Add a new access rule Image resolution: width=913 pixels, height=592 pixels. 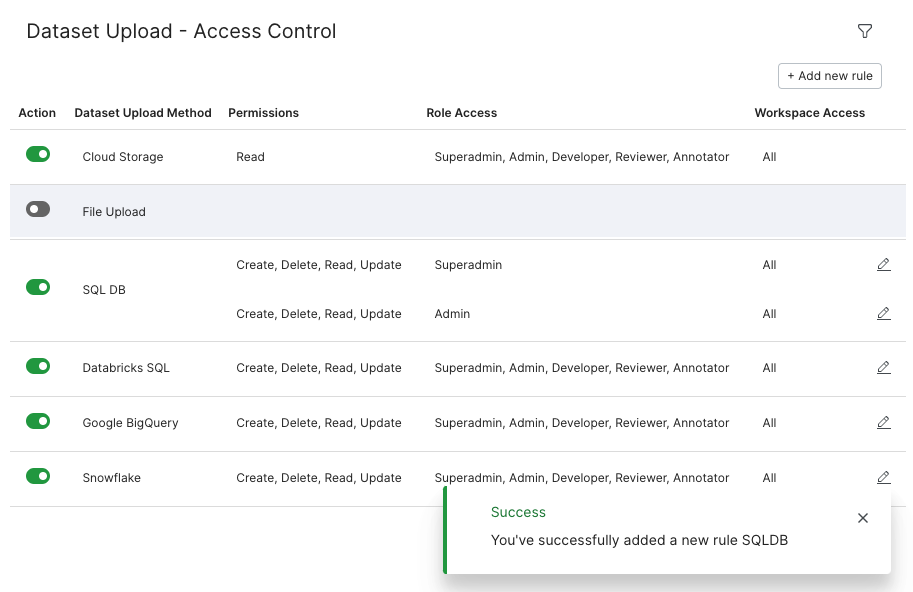[x=830, y=76]
